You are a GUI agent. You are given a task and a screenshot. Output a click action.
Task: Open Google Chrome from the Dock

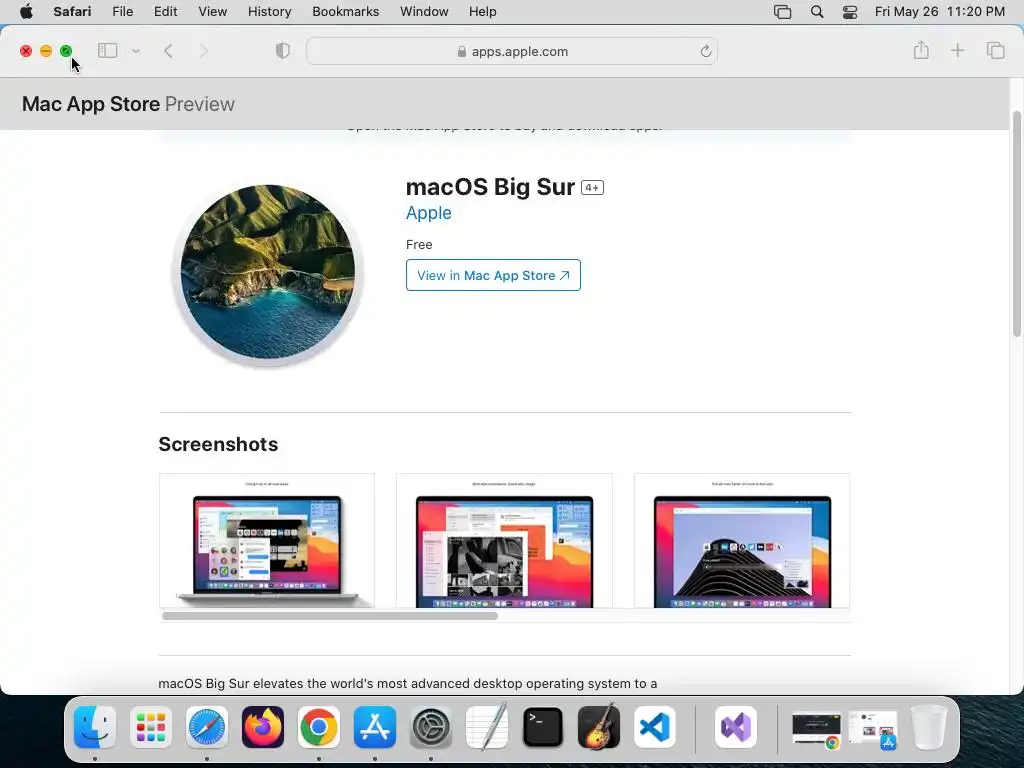coord(319,727)
